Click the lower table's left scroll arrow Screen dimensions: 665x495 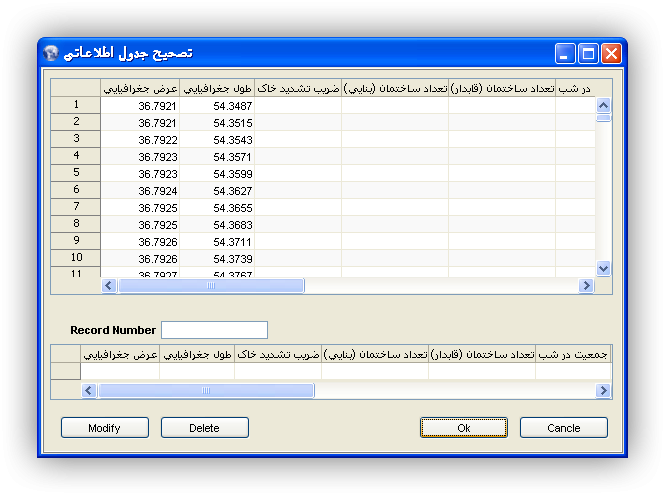tap(89, 391)
